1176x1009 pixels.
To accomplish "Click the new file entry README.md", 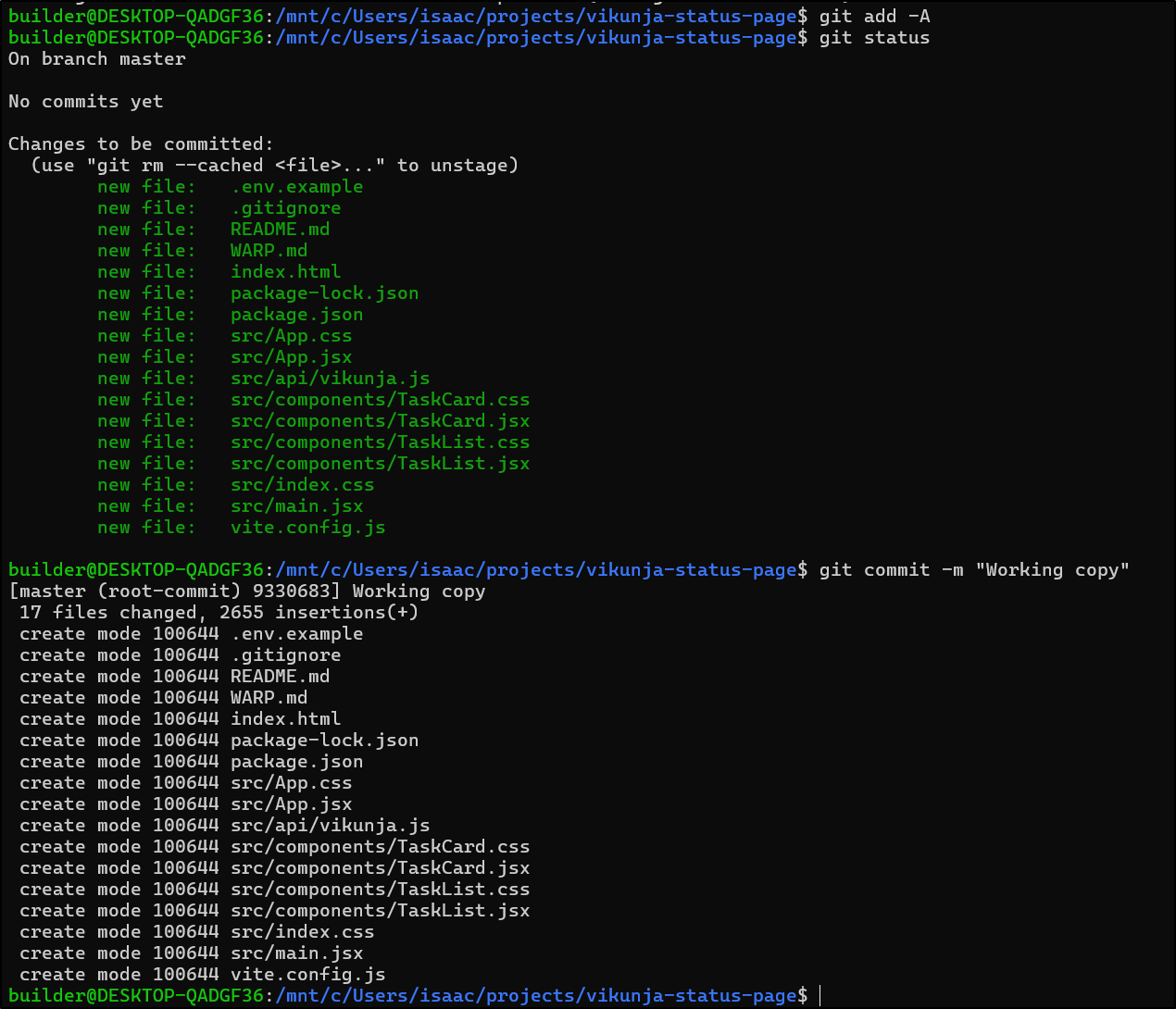I will click(x=280, y=229).
